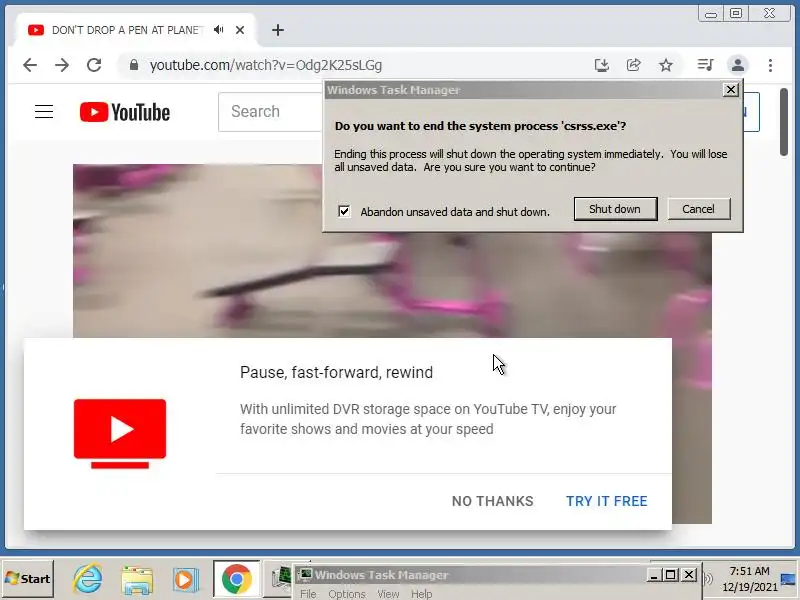Cancel ending csrss.exe process
Screen dimensions: 800x600
click(699, 209)
